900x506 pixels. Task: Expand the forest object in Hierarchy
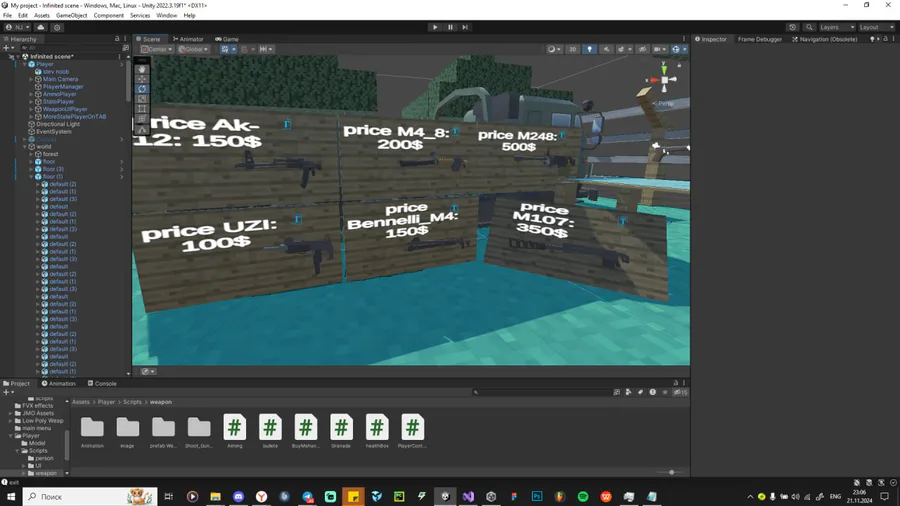coord(31,154)
